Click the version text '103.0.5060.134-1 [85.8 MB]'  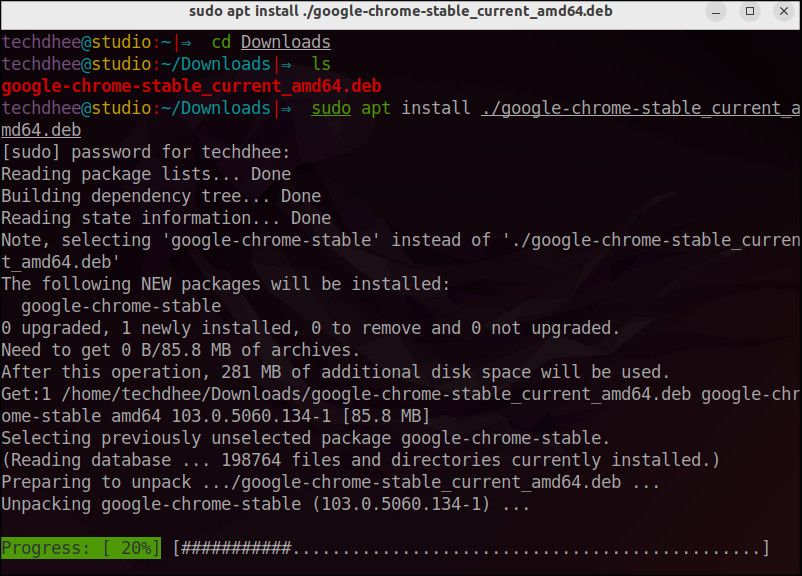coord(301,416)
